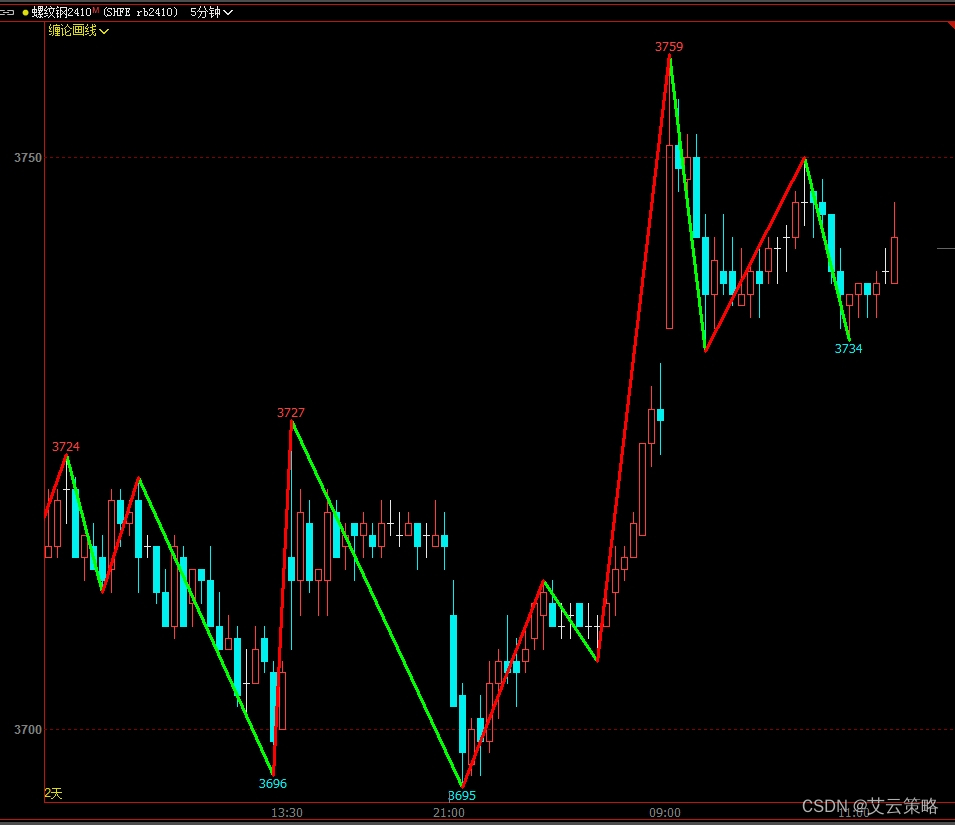Click the 09:00 time axis label

click(665, 813)
